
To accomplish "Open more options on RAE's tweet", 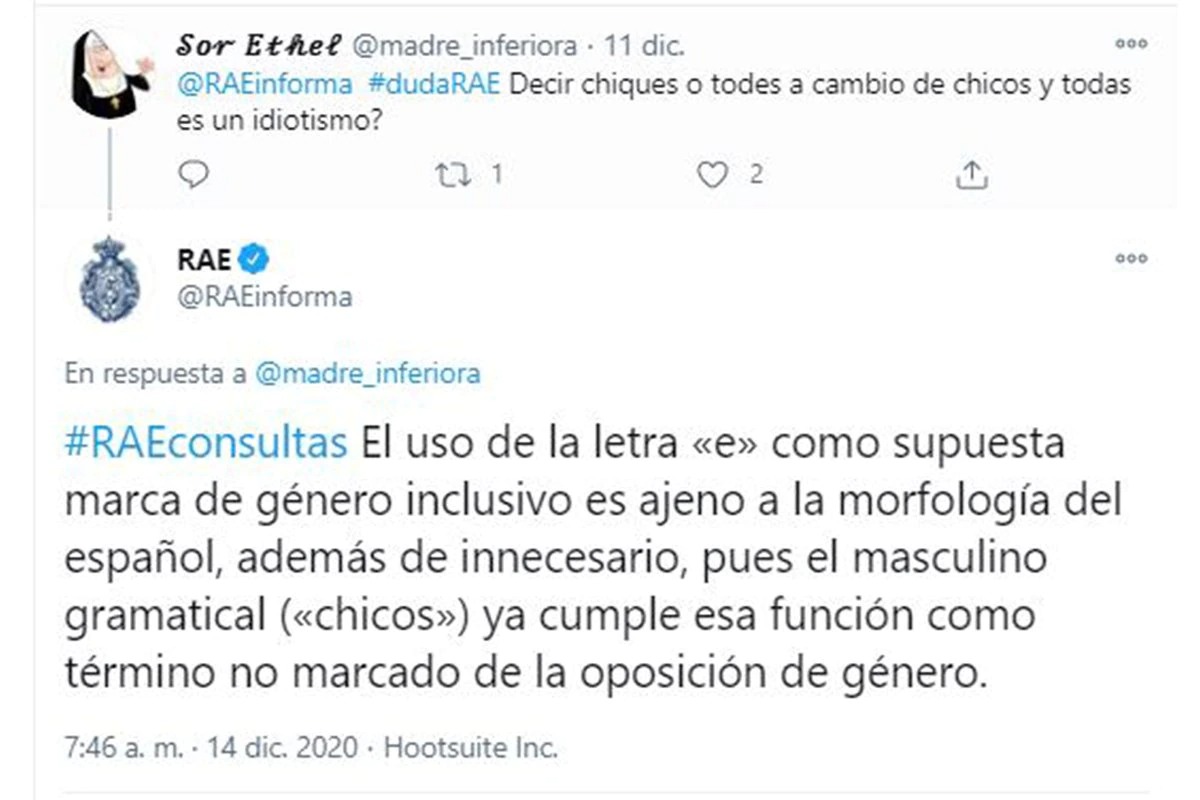I will [x=1131, y=259].
